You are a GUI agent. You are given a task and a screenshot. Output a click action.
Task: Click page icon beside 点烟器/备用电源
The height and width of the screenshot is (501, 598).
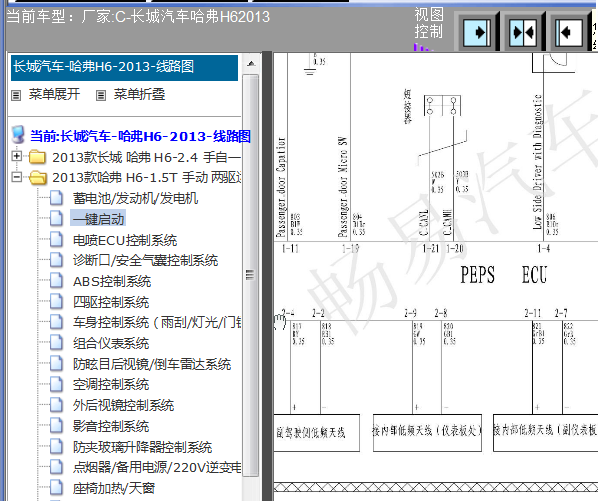tap(56, 467)
